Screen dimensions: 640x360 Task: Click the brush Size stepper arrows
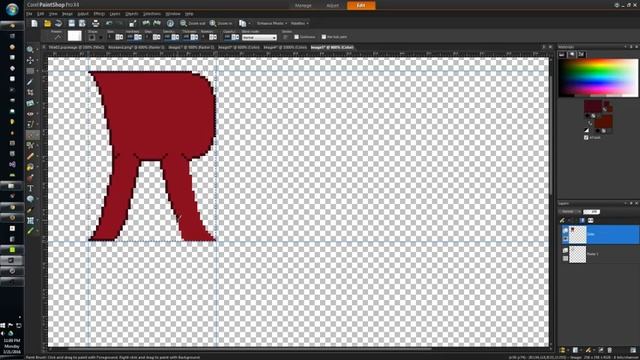point(119,37)
